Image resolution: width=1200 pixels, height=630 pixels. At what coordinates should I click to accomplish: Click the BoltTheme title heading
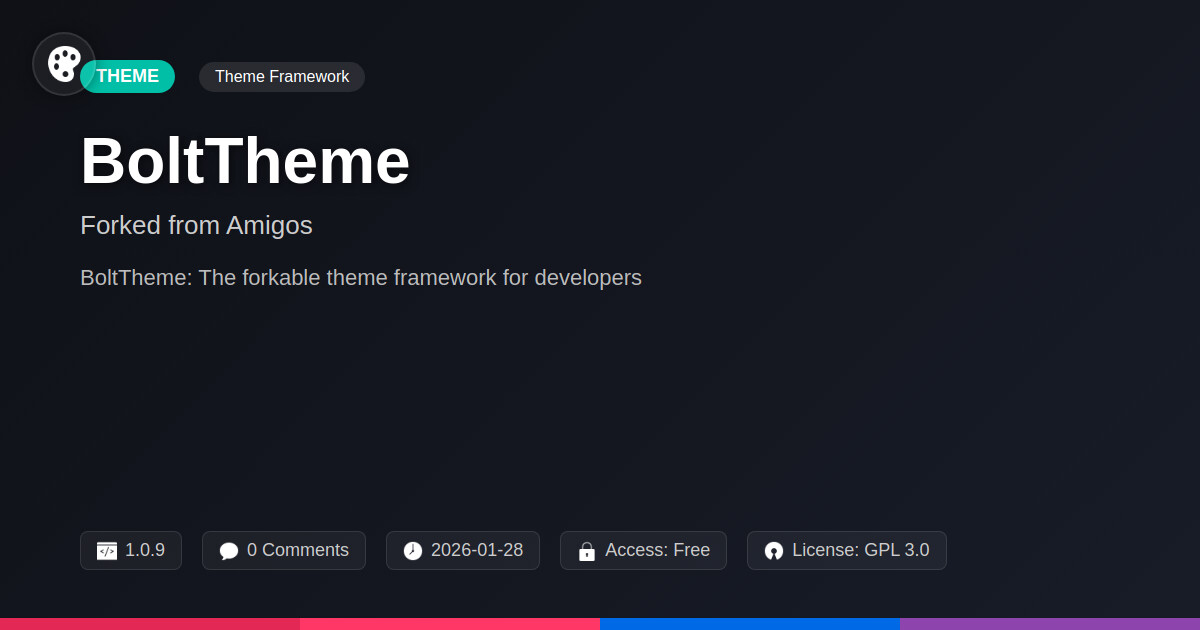tap(245, 161)
